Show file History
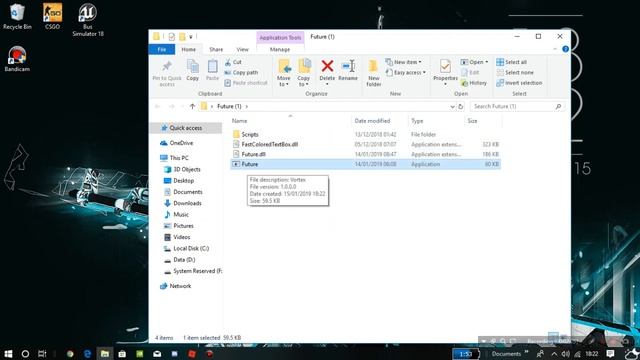640x360 pixels. (474, 83)
